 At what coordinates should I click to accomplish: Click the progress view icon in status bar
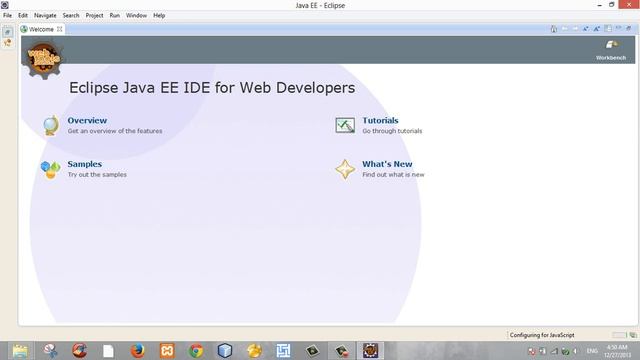[x=633, y=335]
